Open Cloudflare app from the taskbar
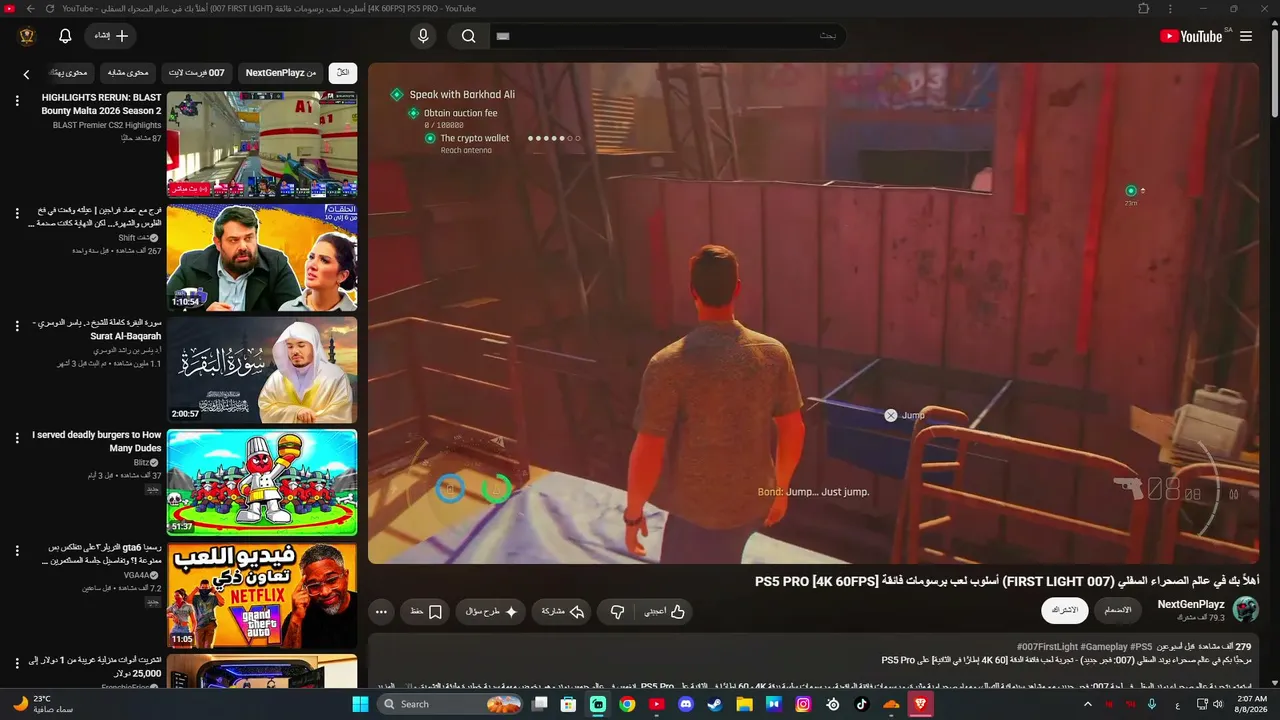 [891, 704]
